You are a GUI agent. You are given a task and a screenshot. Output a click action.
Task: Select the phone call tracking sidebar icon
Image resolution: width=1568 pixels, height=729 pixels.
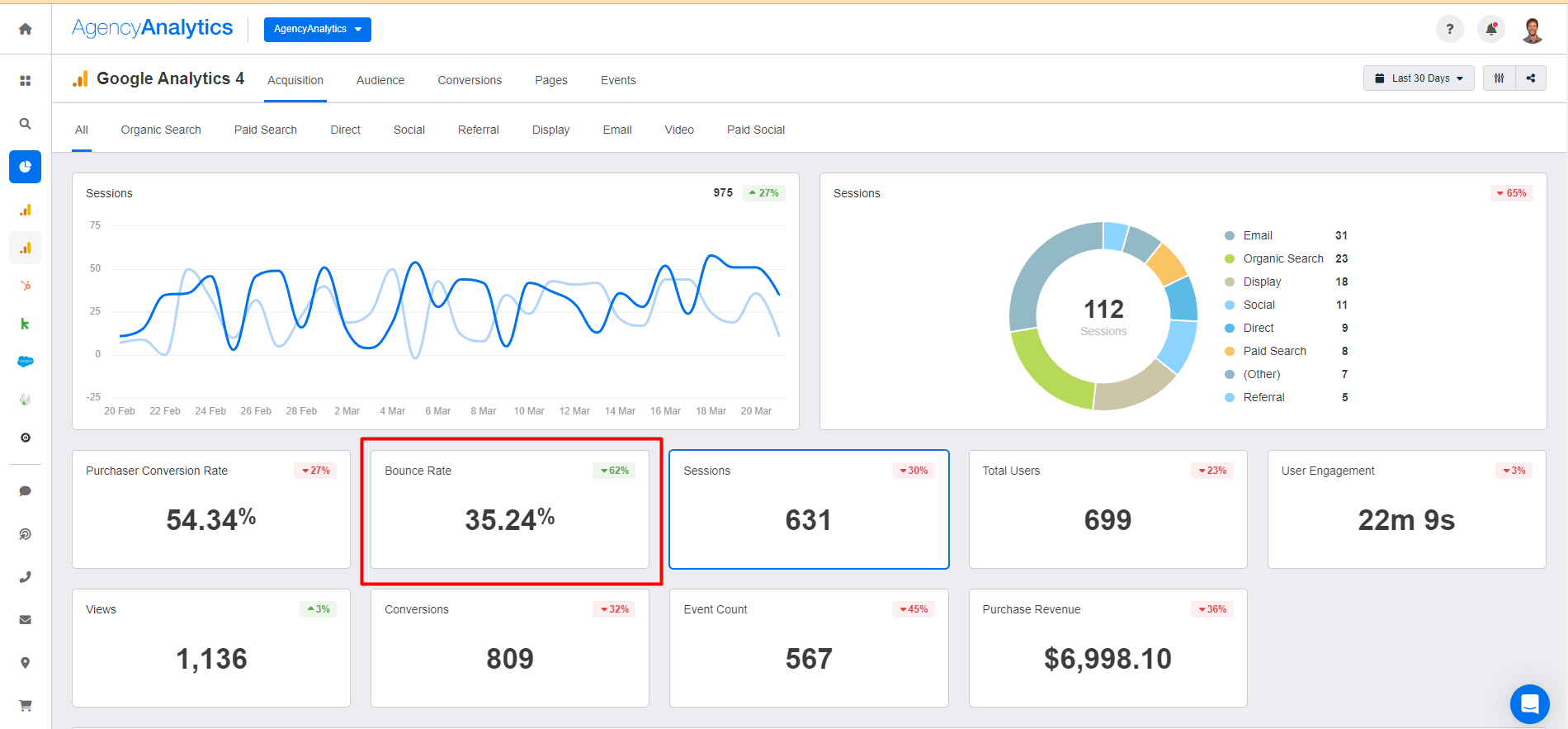26,577
